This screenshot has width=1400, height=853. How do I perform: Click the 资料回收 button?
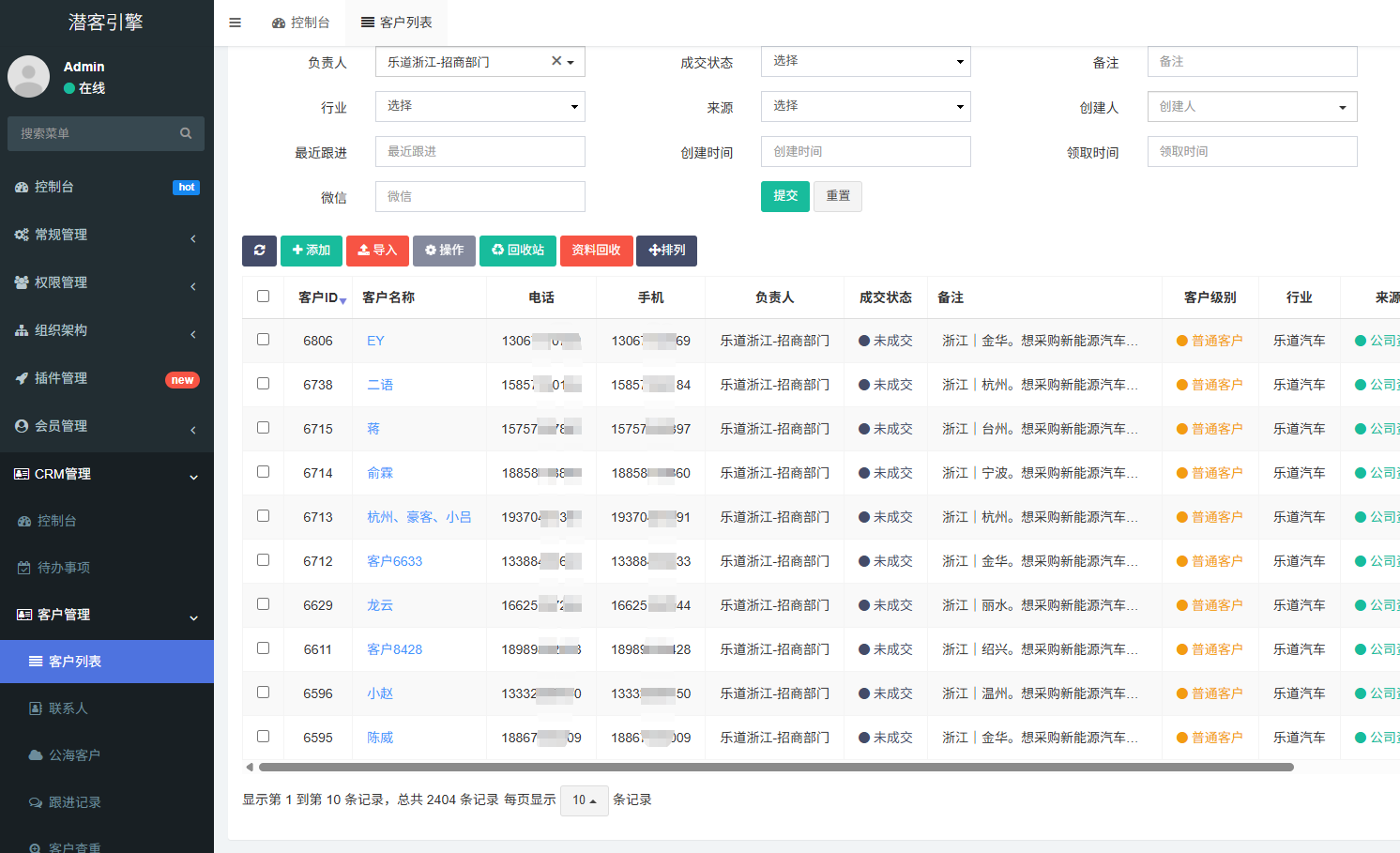[597, 251]
